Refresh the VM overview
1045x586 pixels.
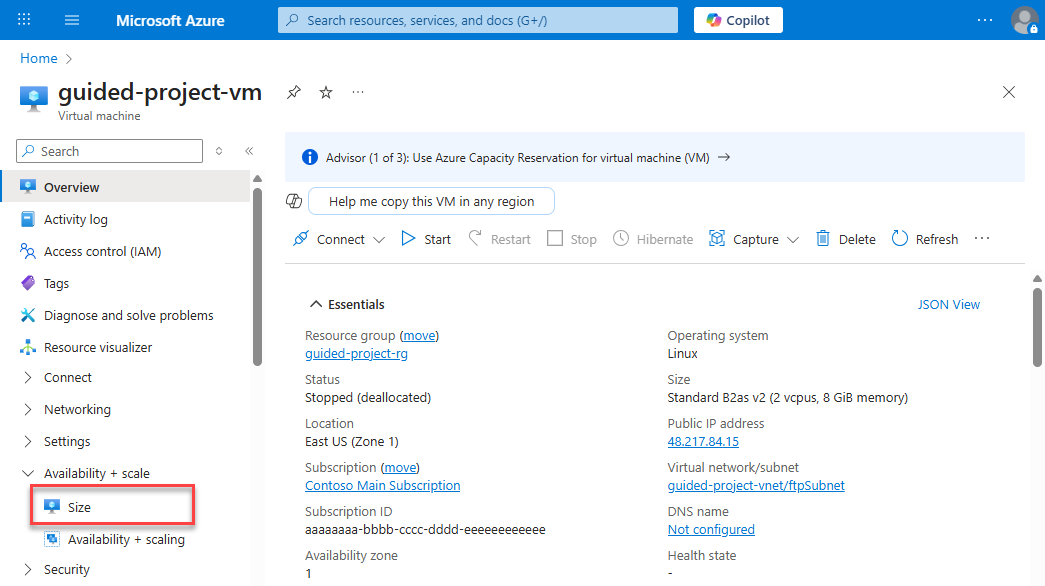[x=925, y=239]
